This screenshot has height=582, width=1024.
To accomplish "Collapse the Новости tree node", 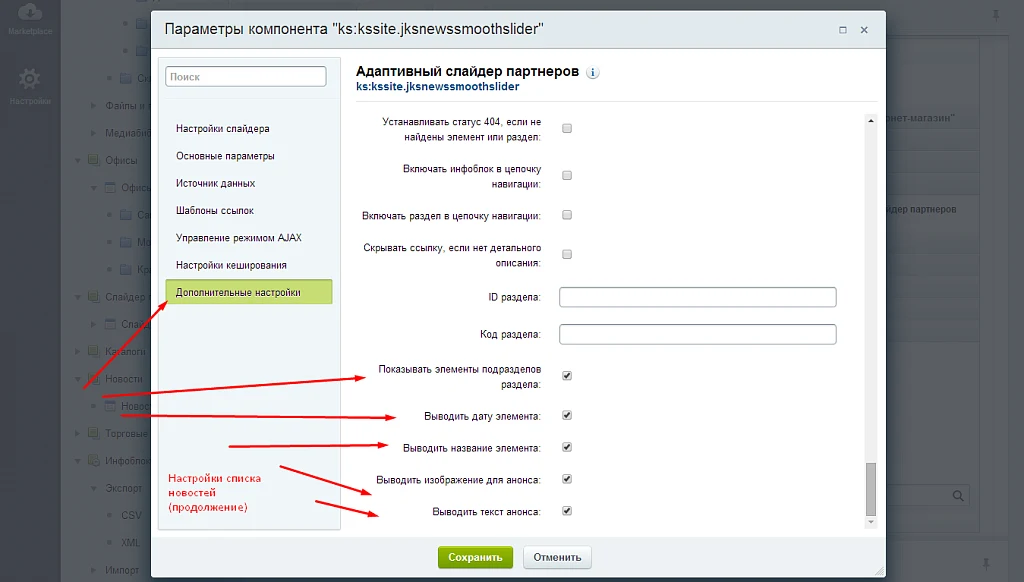I will [x=78, y=379].
